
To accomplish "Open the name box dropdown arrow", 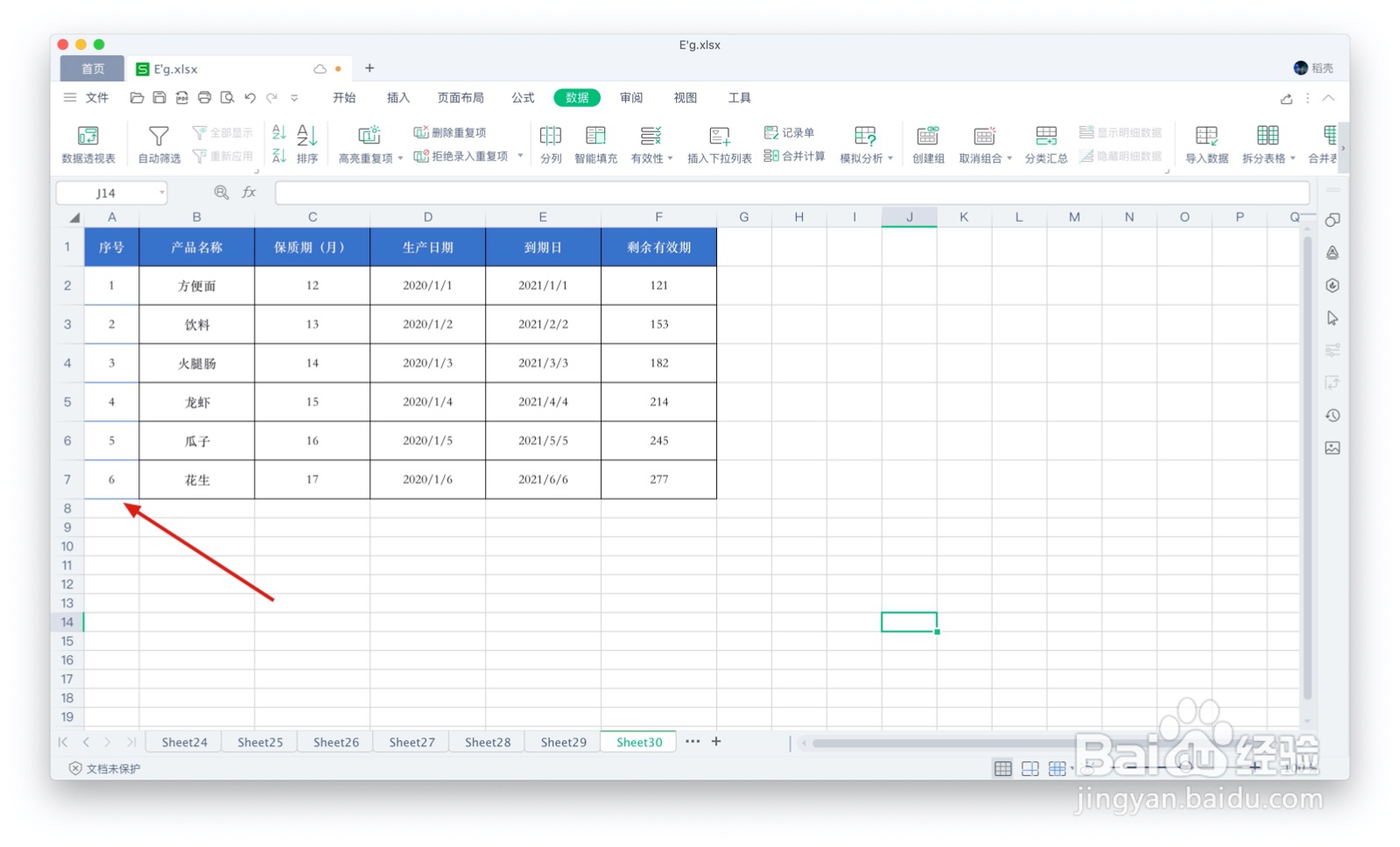I will pos(162,193).
